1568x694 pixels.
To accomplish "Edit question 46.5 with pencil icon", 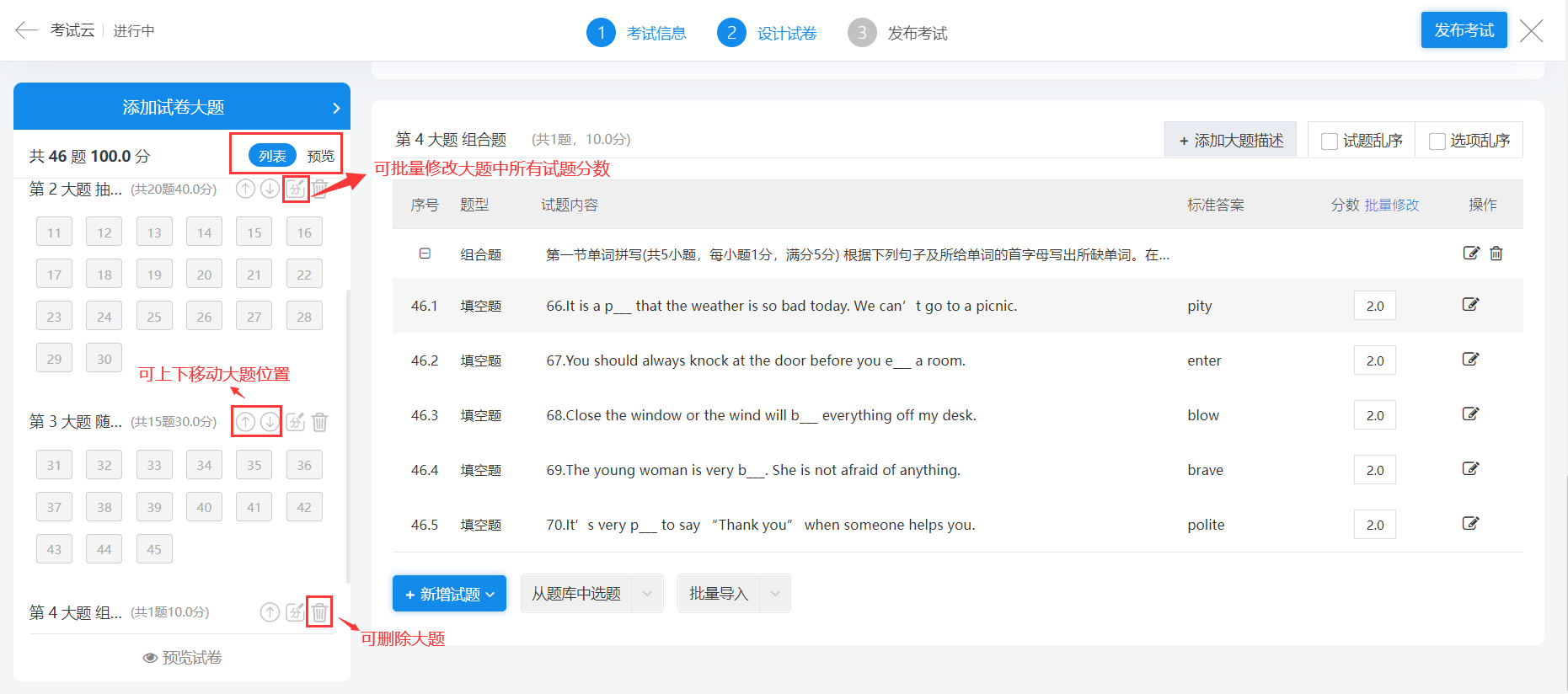I will click(1470, 524).
